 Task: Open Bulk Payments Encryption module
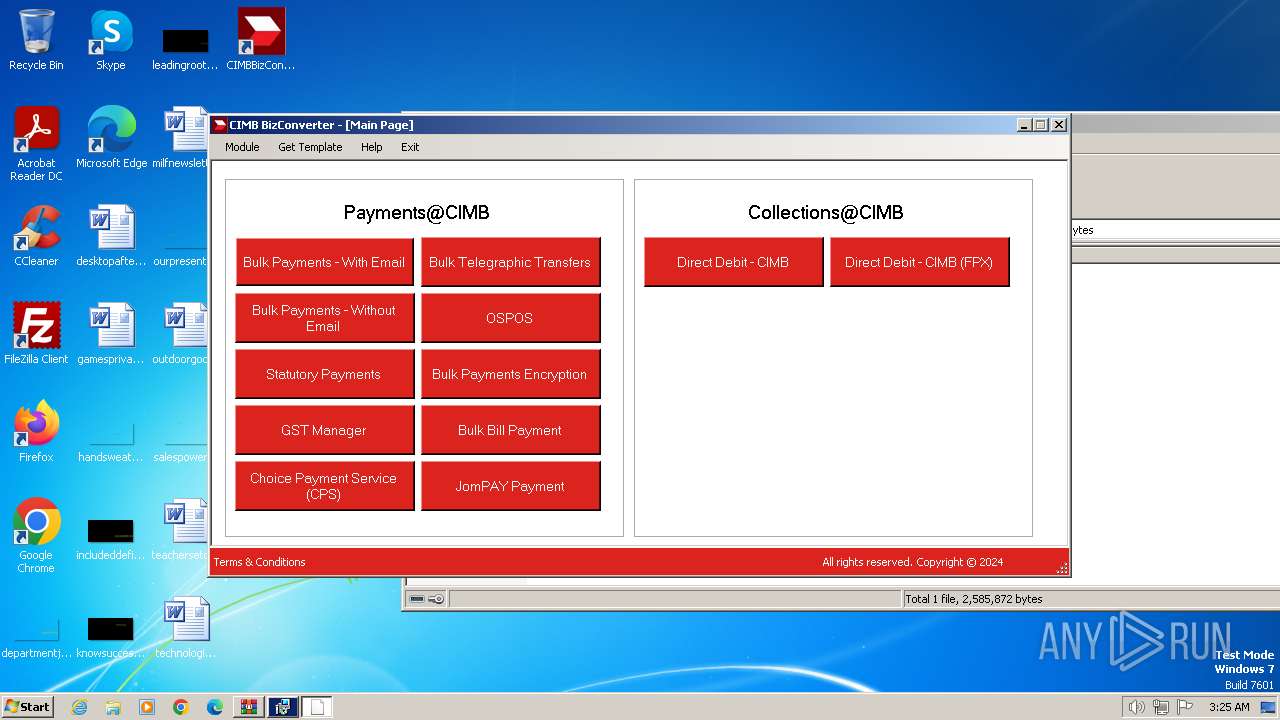click(510, 374)
